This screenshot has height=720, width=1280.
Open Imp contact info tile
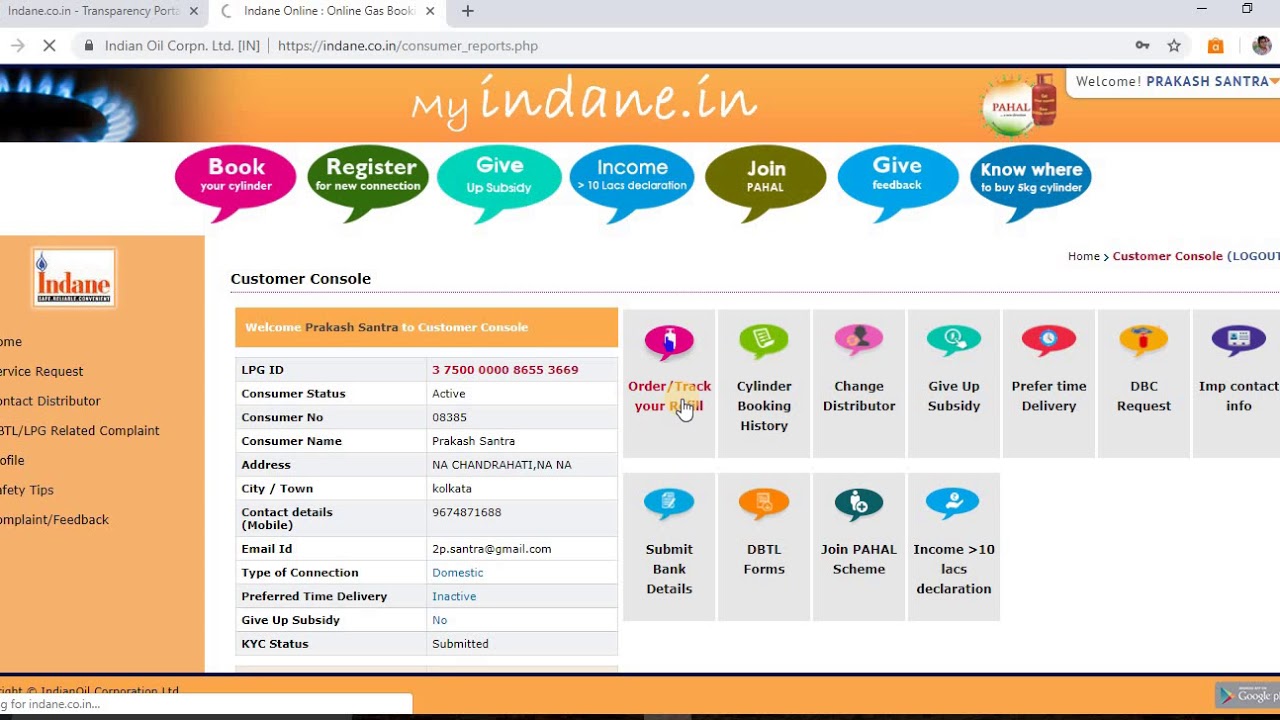[x=1237, y=383]
